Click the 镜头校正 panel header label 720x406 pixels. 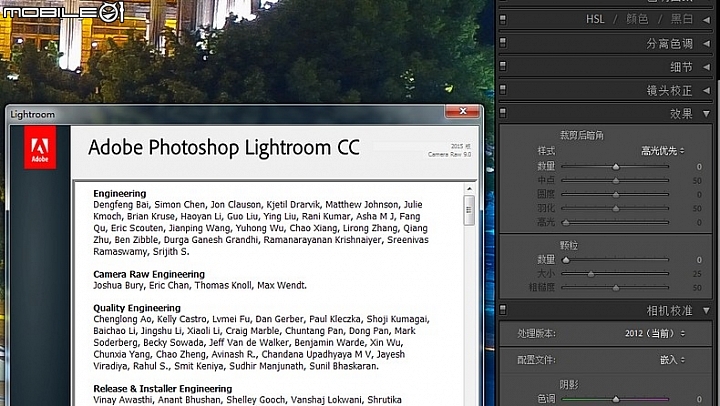[669, 90]
